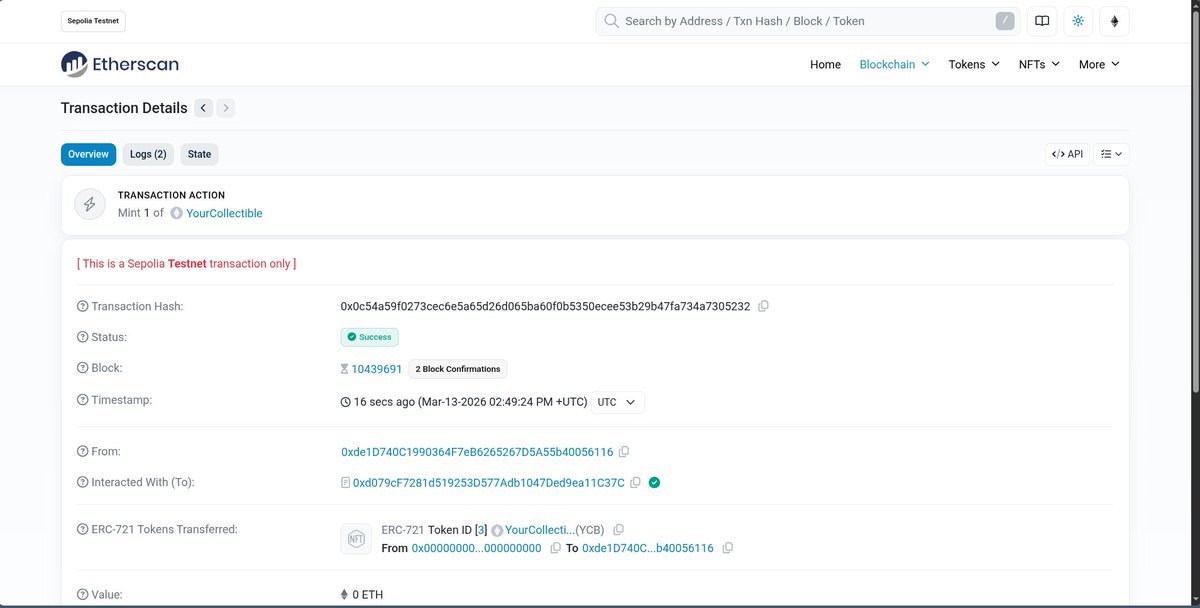
Task: Click the 2 Block Confirmations badge
Action: [457, 368]
